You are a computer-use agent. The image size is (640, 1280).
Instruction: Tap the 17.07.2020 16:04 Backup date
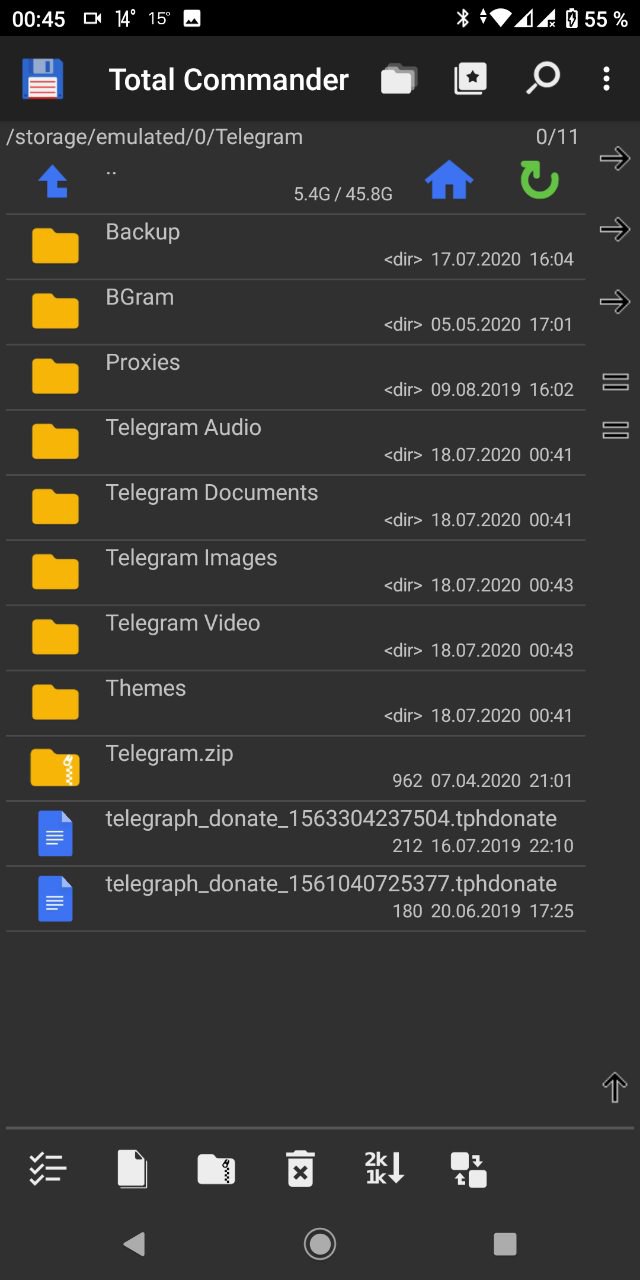(x=502, y=260)
